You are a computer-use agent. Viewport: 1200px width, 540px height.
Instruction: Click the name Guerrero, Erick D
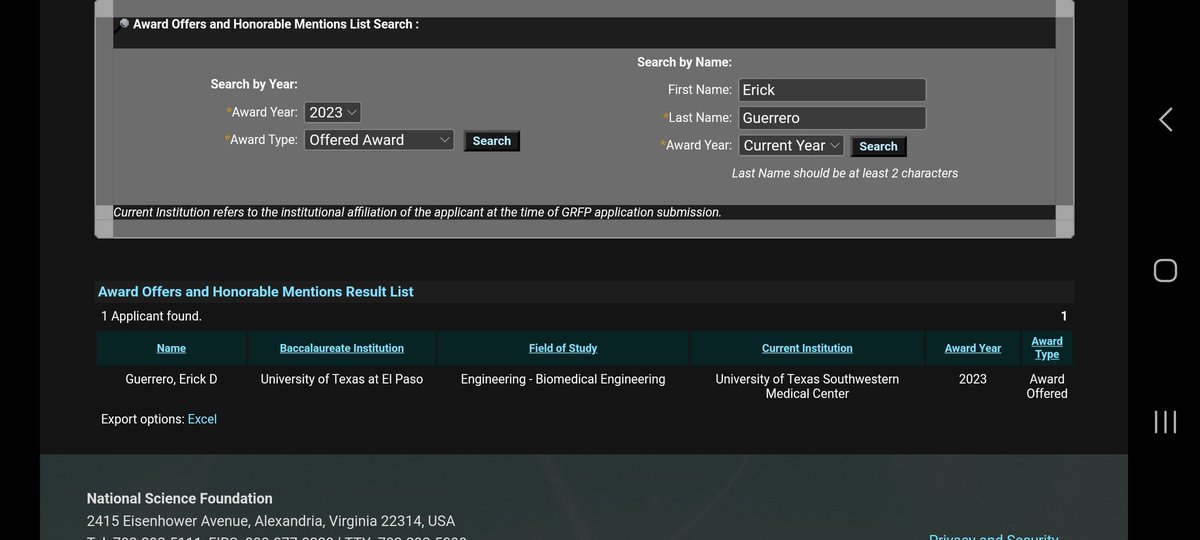[171, 379]
